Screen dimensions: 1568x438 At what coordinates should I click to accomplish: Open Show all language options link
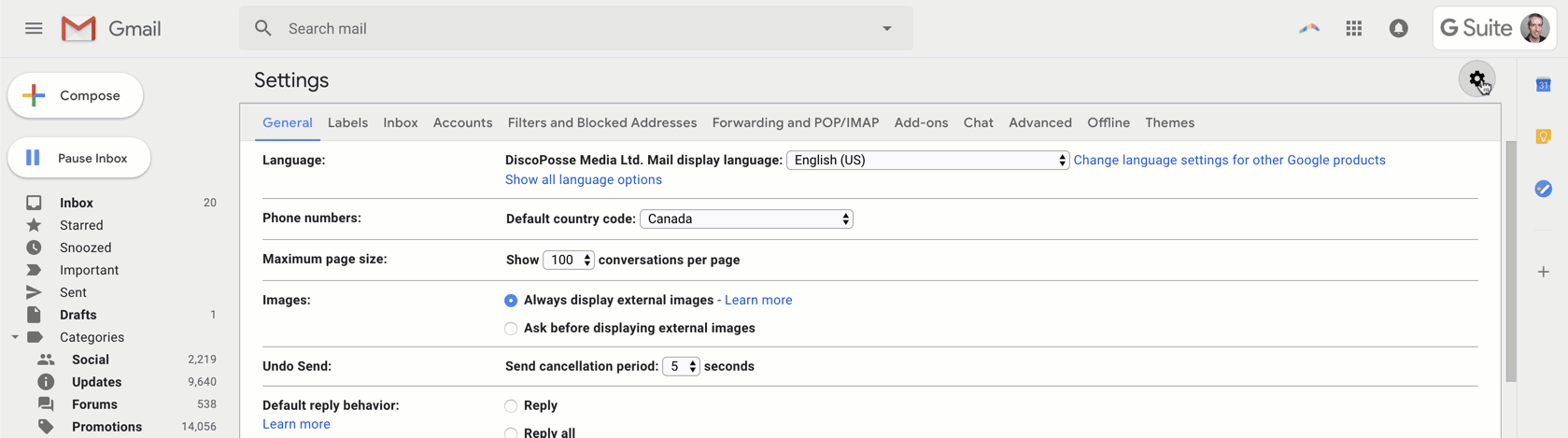(583, 180)
